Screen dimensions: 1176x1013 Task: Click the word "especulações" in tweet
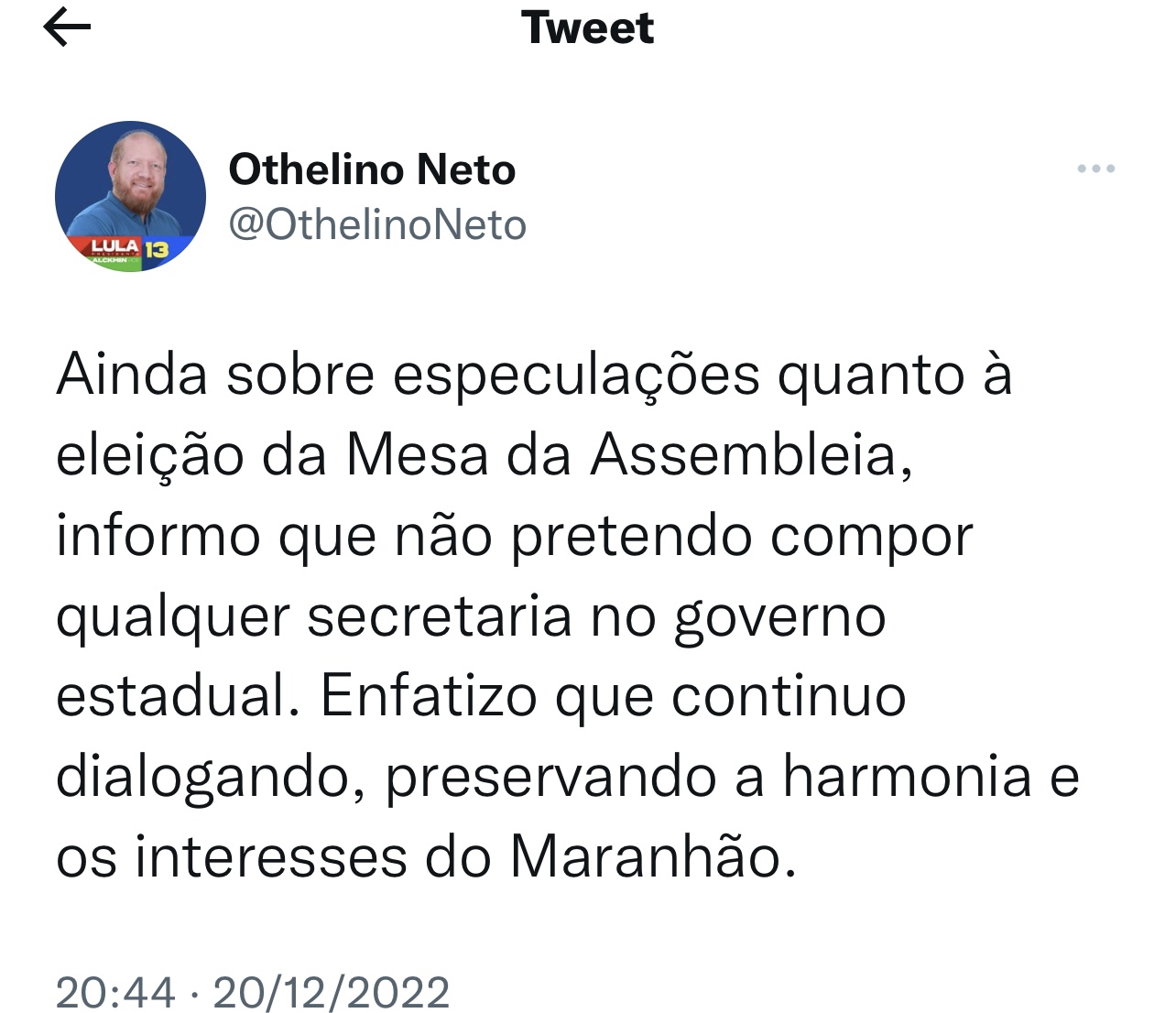[x=576, y=376]
